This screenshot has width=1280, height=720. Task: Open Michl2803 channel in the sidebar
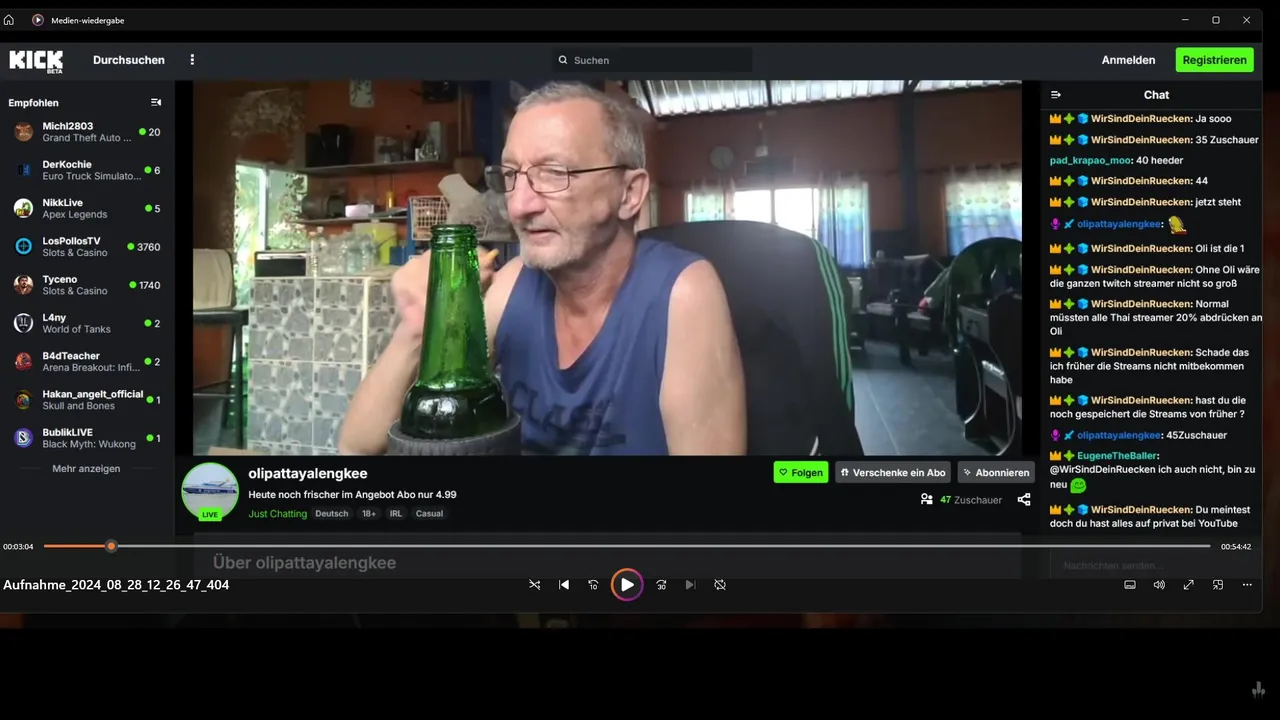87,132
